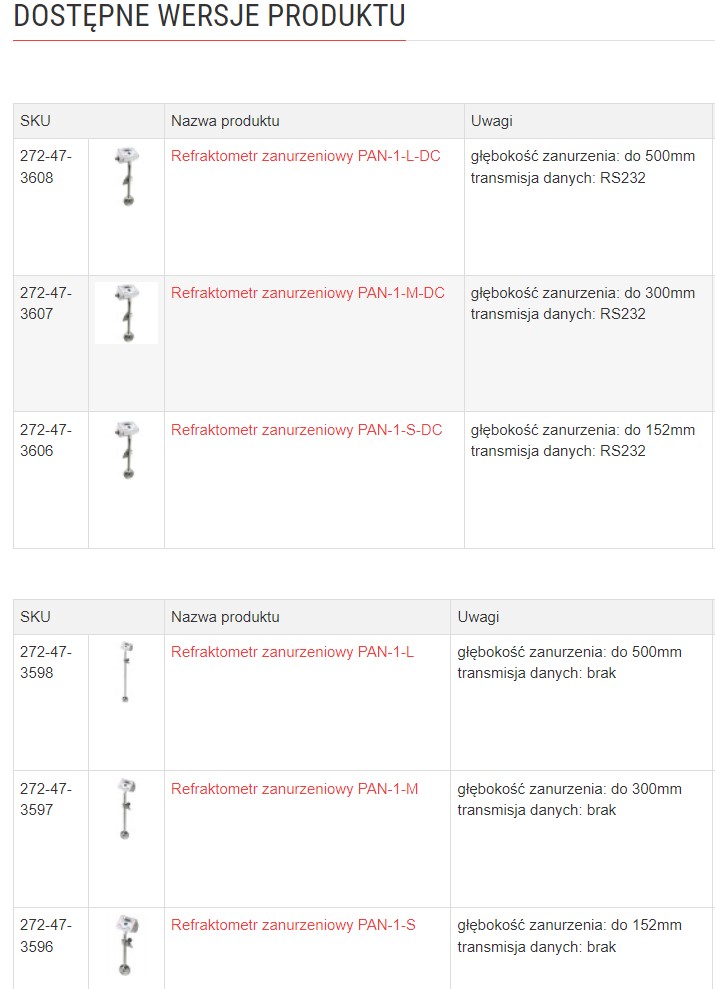Open the Refraktometr zanurzeniowy PAN-1-S-DC link
This screenshot has height=989, width=715.
[x=306, y=430]
